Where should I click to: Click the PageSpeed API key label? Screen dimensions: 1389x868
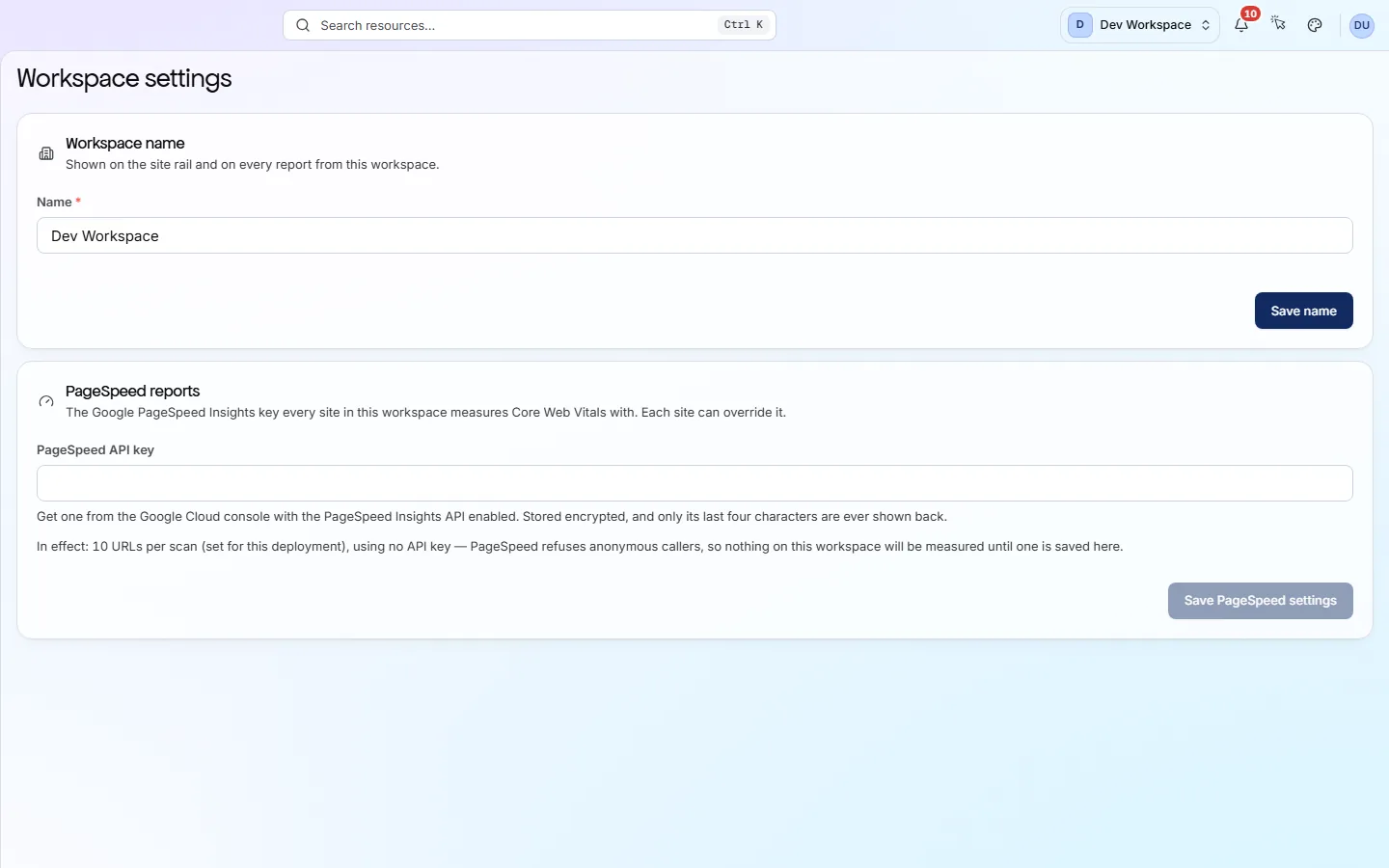pyautogui.click(x=95, y=449)
